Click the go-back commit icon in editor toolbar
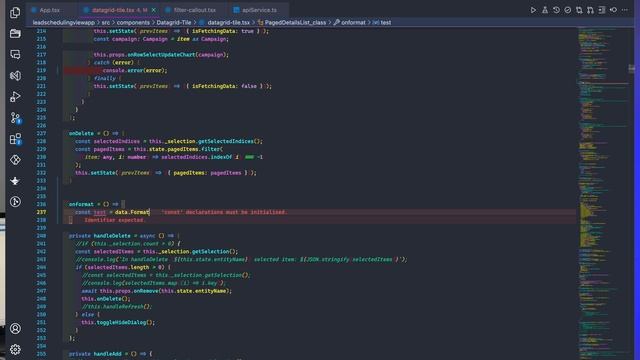Image resolution: width=640 pixels, height=360 pixels. pos(613,10)
